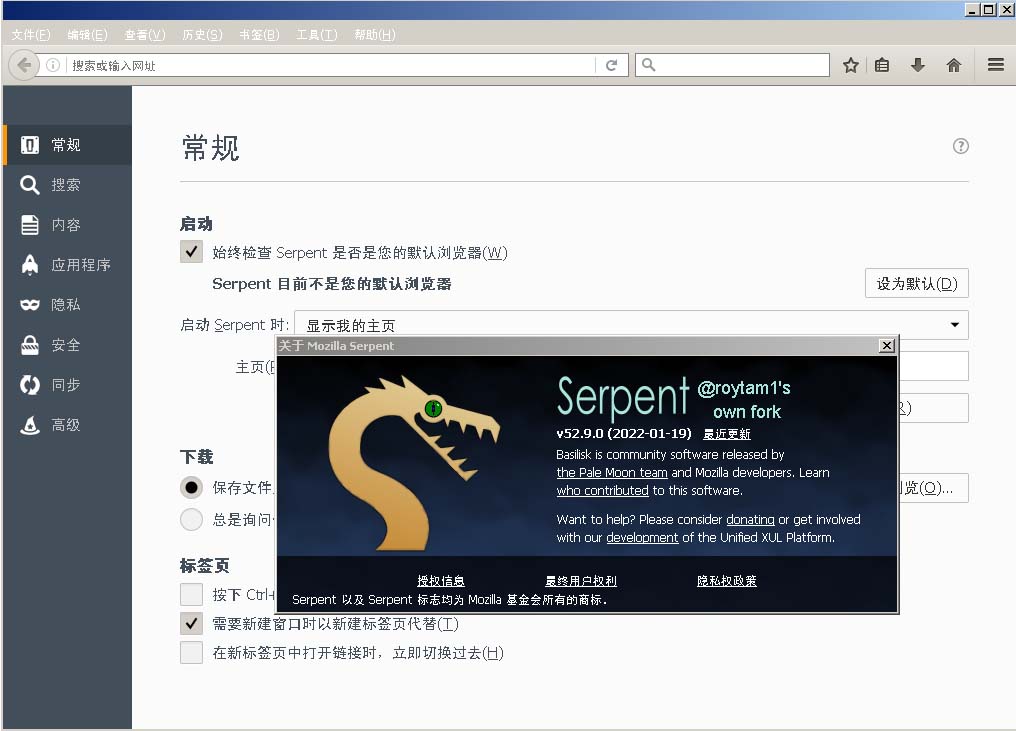Click the donating link
This screenshot has width=1016, height=731.
(x=750, y=520)
